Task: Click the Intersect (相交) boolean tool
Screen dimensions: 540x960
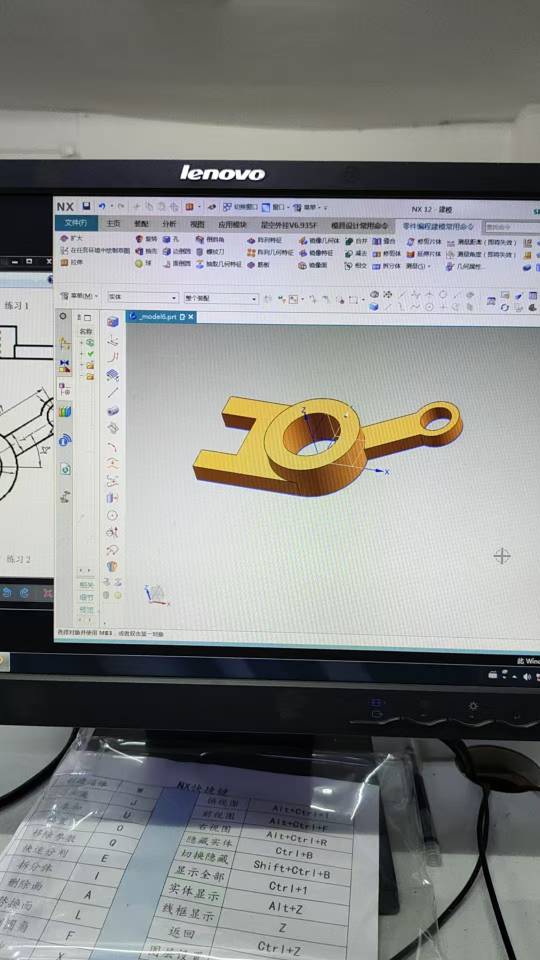Action: (356, 266)
